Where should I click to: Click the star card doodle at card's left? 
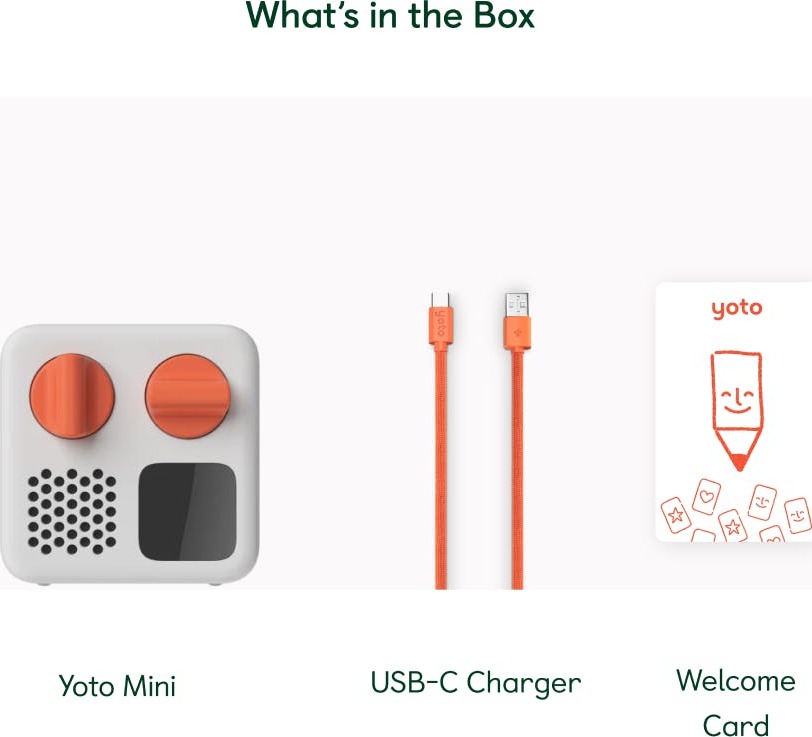tap(675, 515)
